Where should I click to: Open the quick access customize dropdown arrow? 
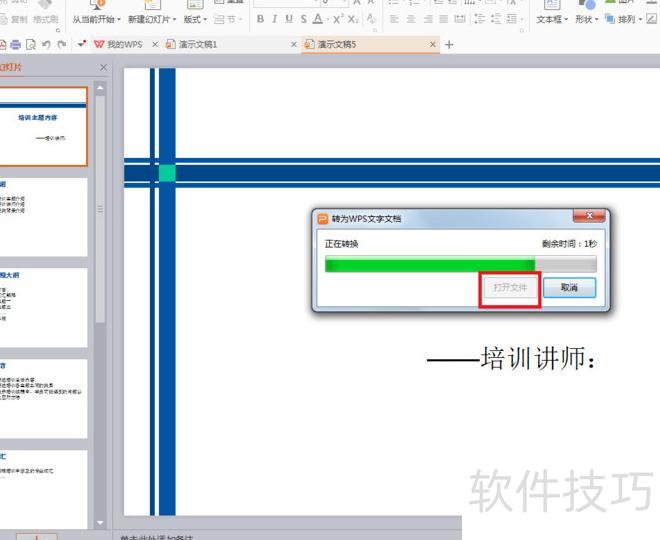point(81,44)
